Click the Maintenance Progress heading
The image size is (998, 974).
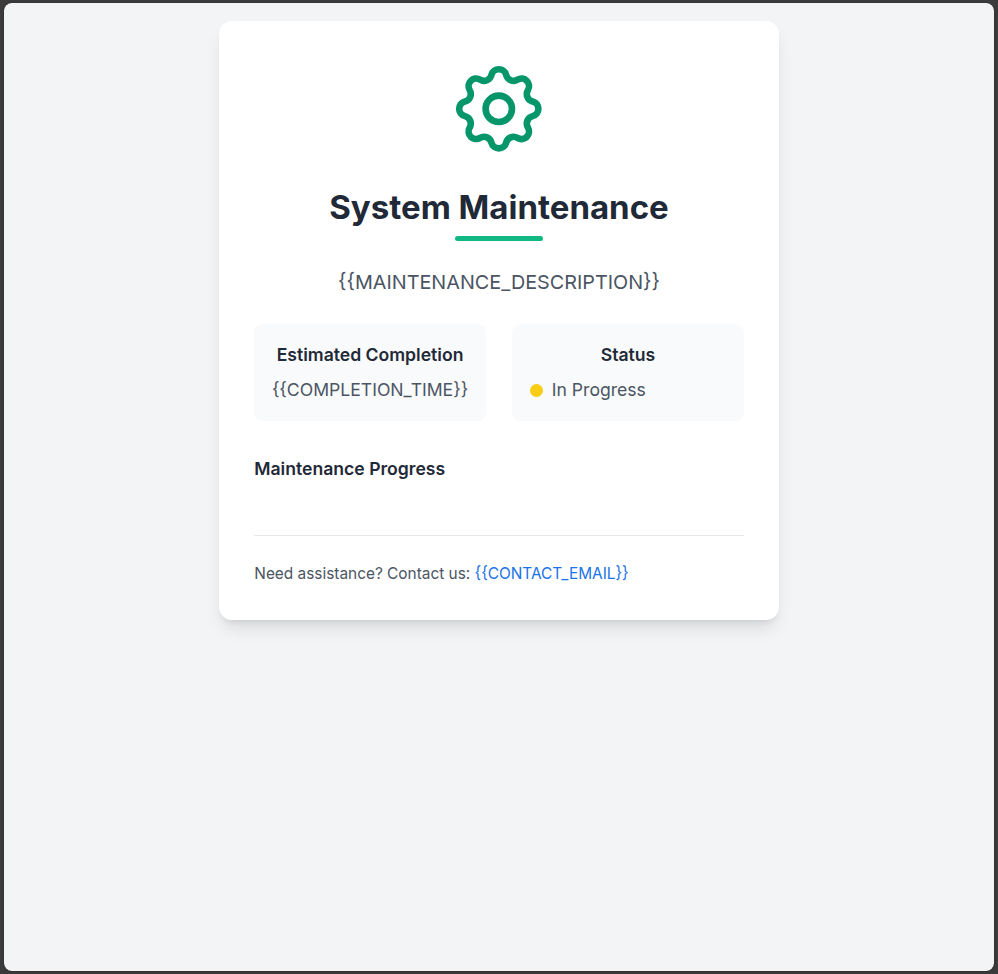349,469
